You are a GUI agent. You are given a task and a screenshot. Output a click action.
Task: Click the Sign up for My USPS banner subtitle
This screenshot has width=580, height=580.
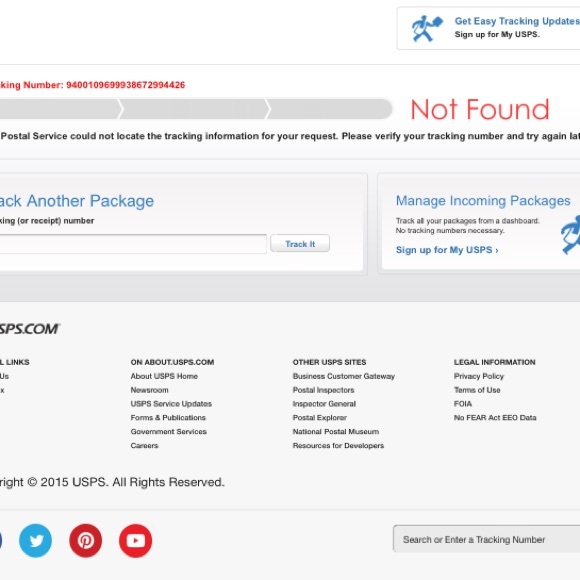(x=497, y=34)
